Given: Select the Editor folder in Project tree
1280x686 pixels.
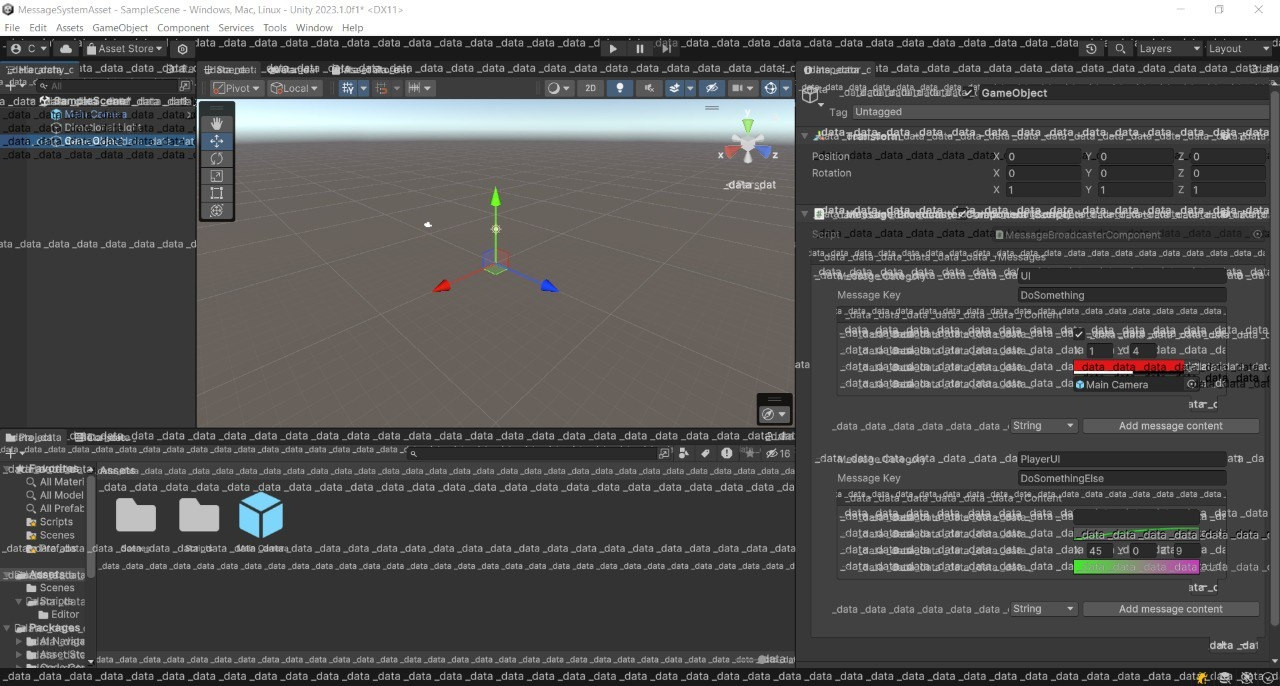Looking at the screenshot, I should tap(58, 614).
